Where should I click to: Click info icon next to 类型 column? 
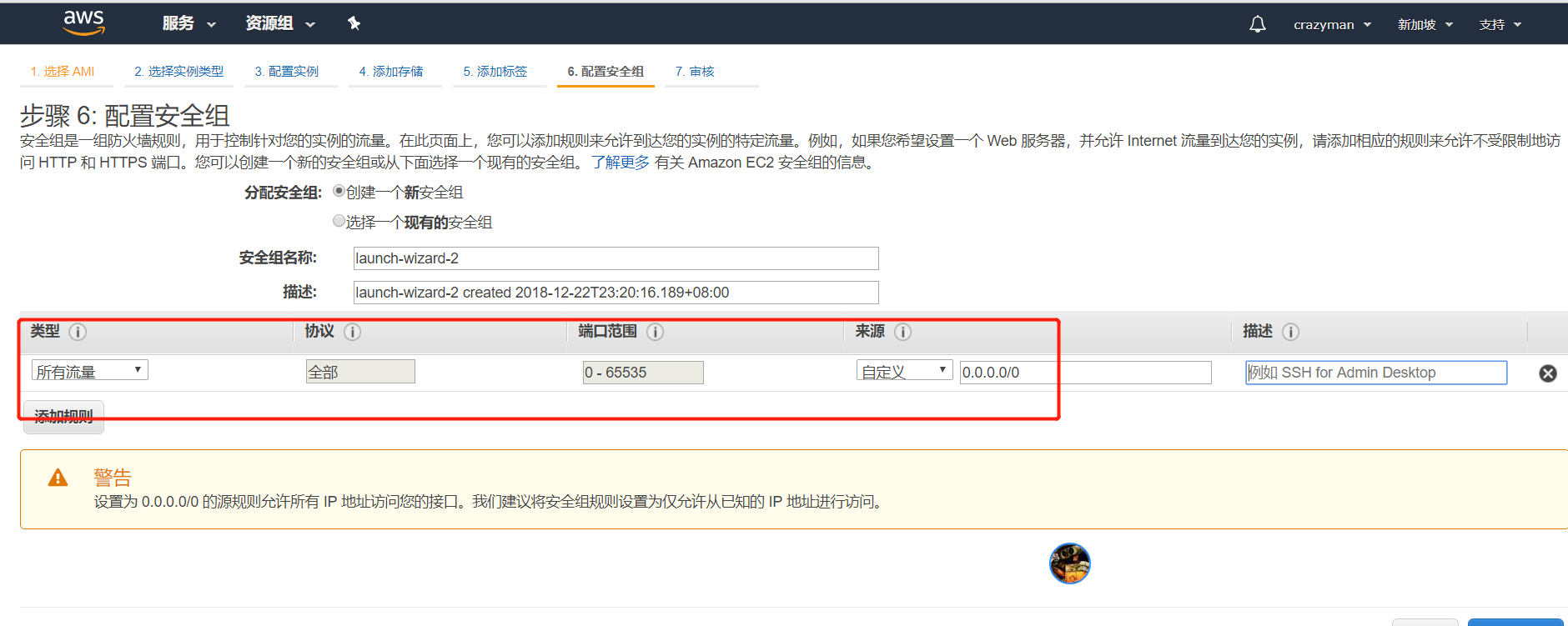pyautogui.click(x=78, y=332)
